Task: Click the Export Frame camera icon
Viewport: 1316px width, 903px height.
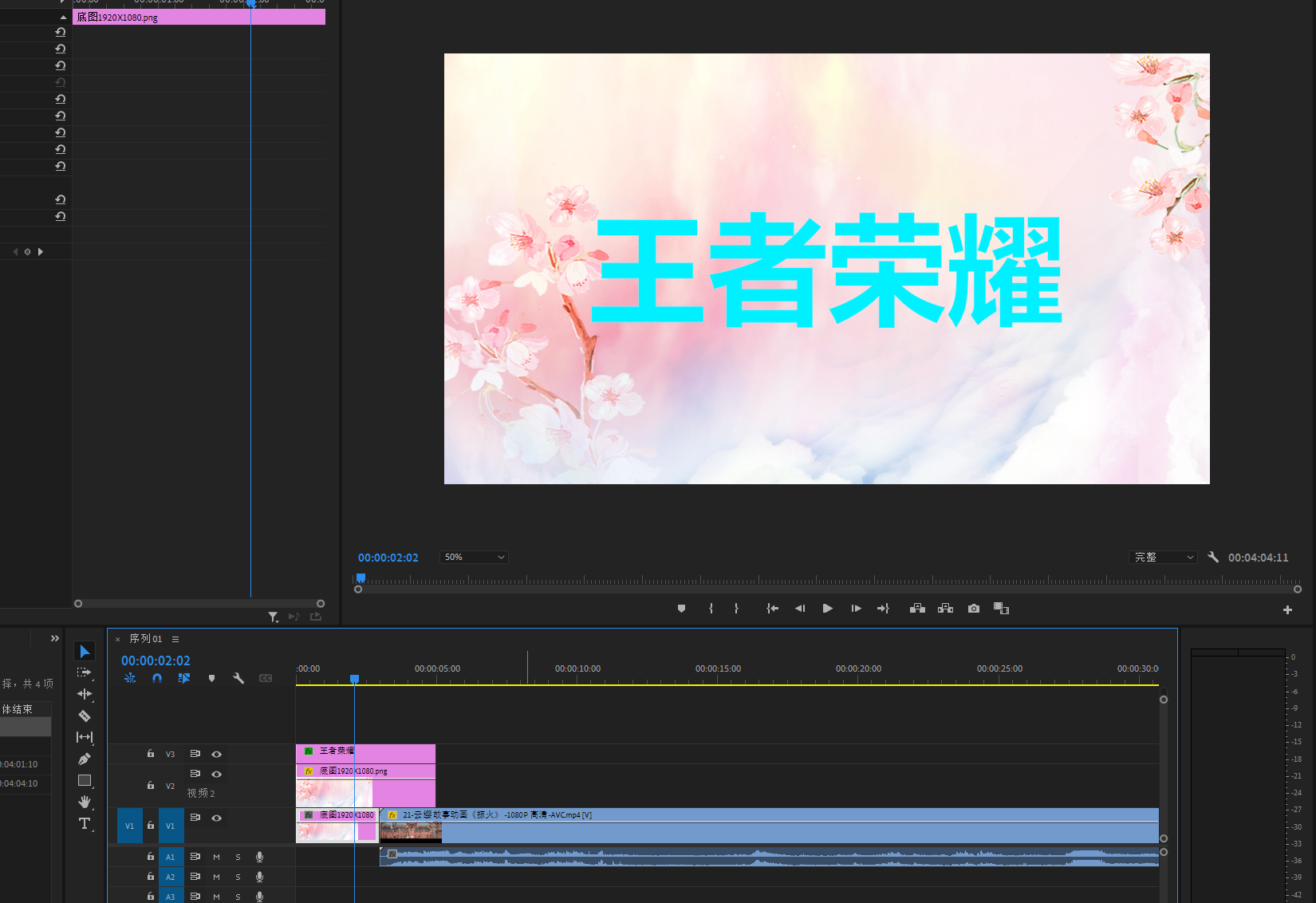Action: pos(974,609)
